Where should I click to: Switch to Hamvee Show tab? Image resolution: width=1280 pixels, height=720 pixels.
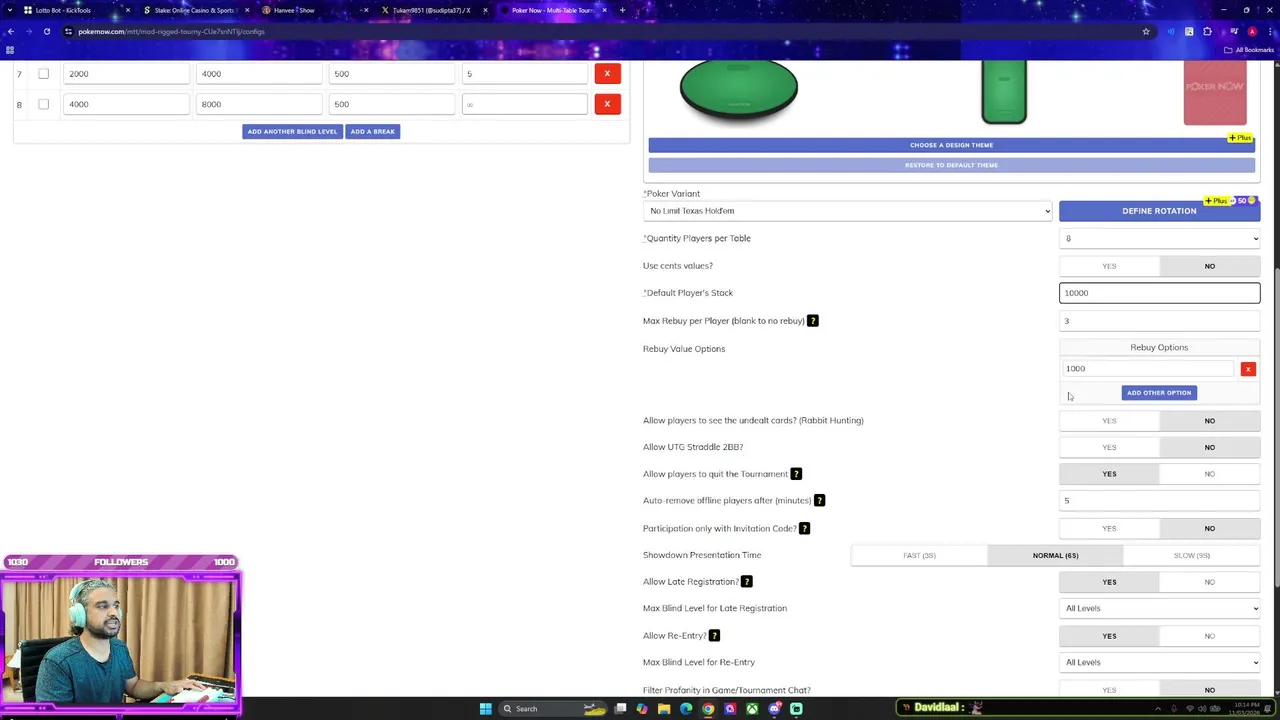pos(312,10)
